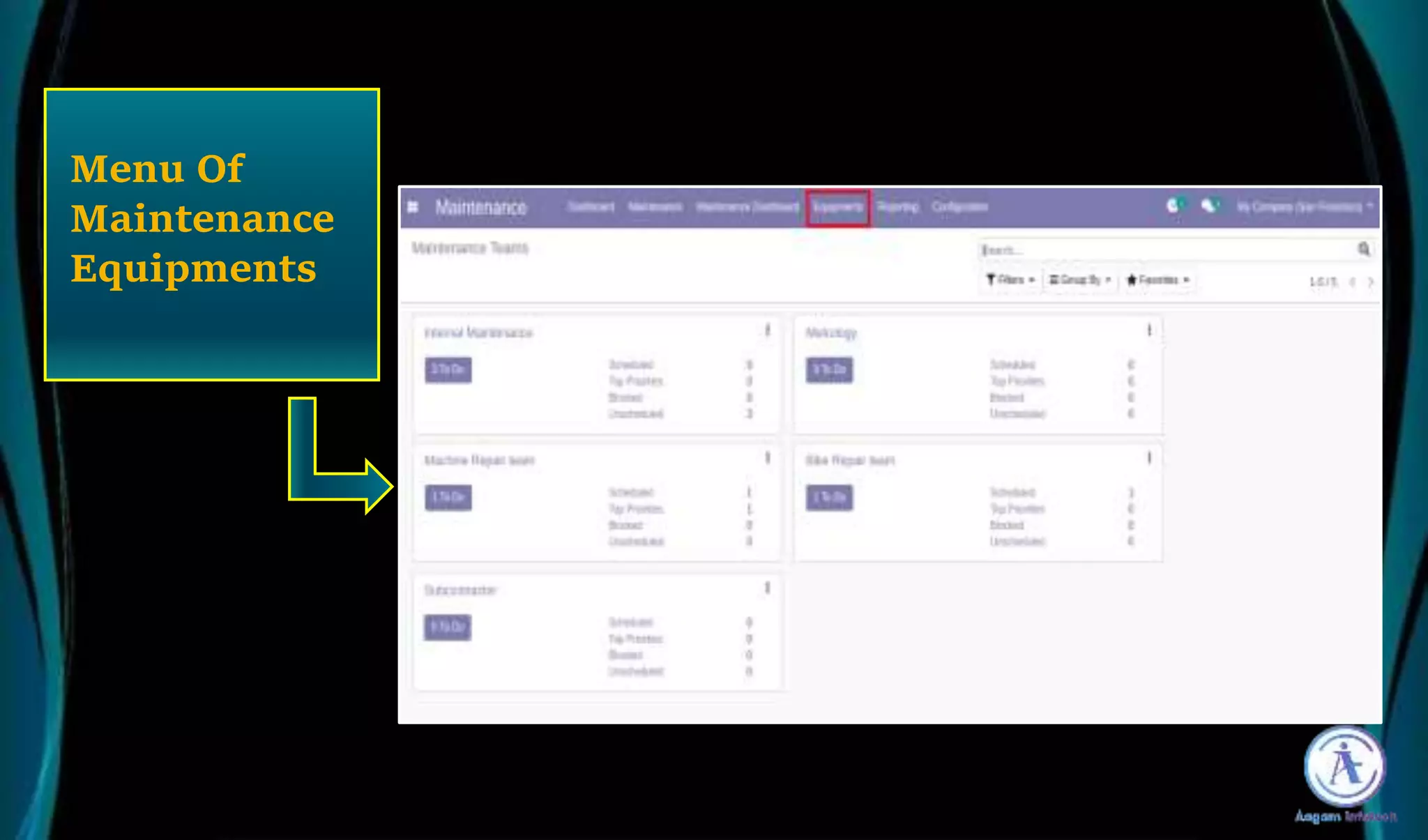
Task: Open the apps grid menu icon
Action: pos(413,207)
